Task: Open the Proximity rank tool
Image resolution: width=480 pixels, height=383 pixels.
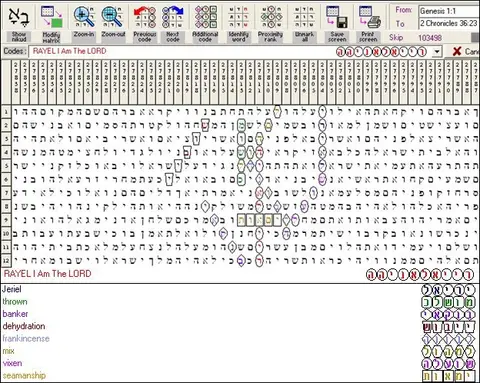Action: tap(271, 17)
